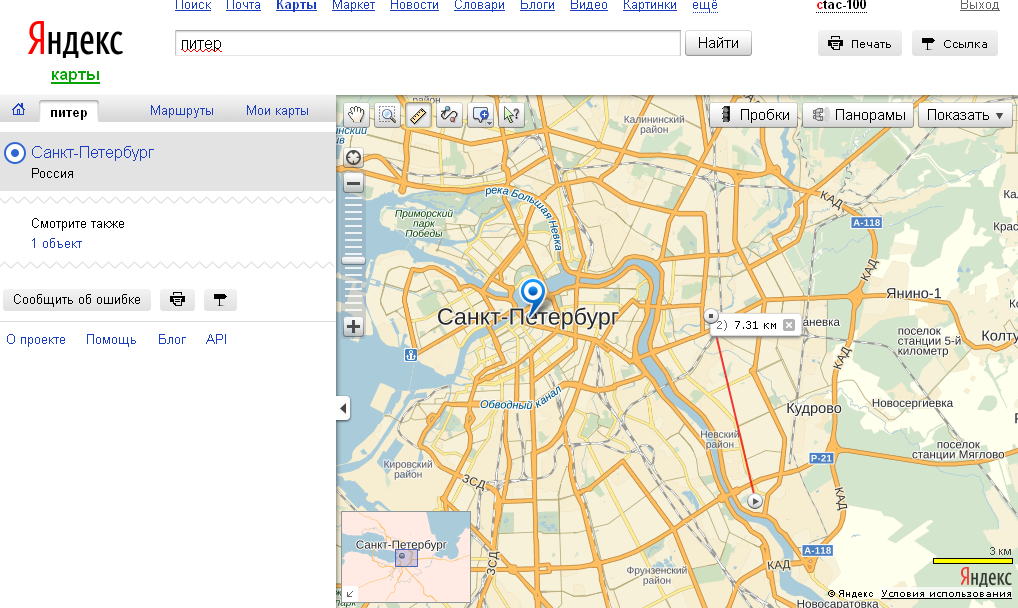The image size is (1018, 608).
Task: Click the Выход logout link
Action: pos(980,5)
